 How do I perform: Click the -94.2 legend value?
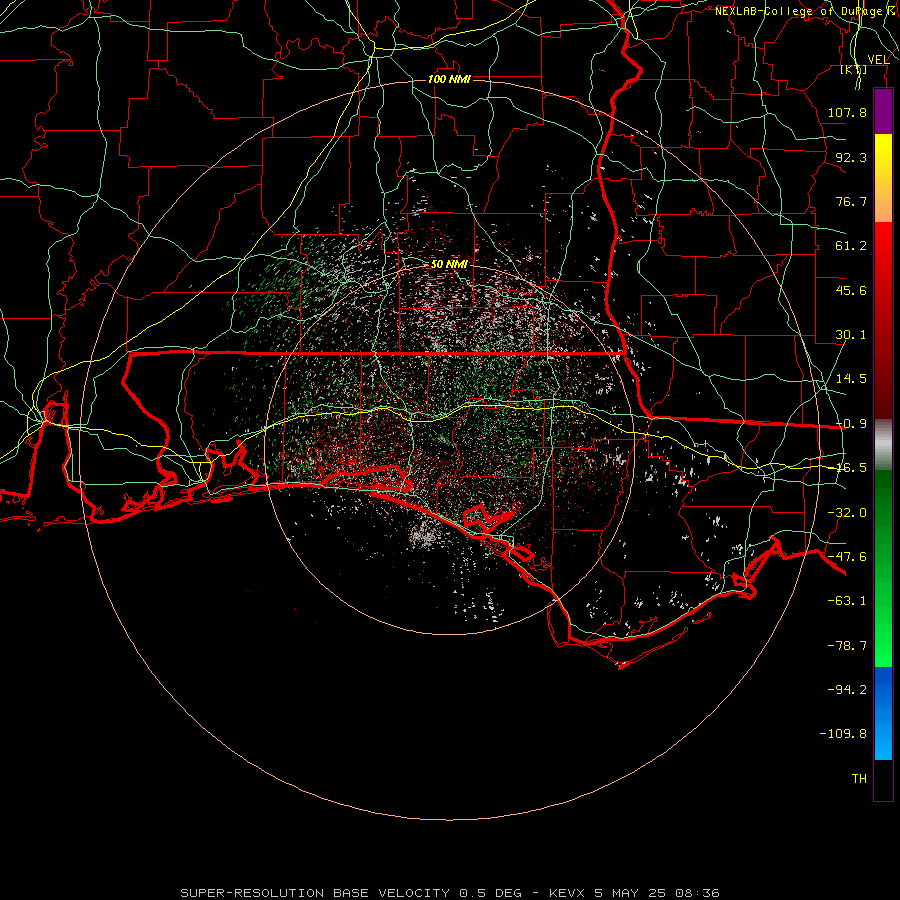[847, 689]
